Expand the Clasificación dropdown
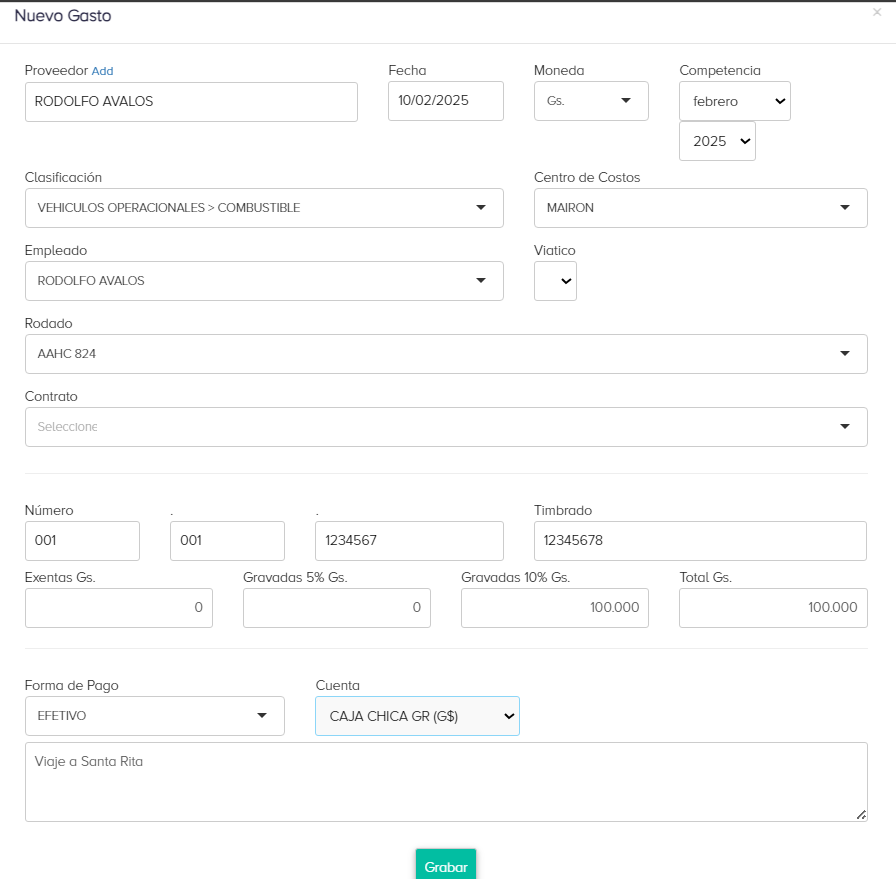 [x=264, y=208]
